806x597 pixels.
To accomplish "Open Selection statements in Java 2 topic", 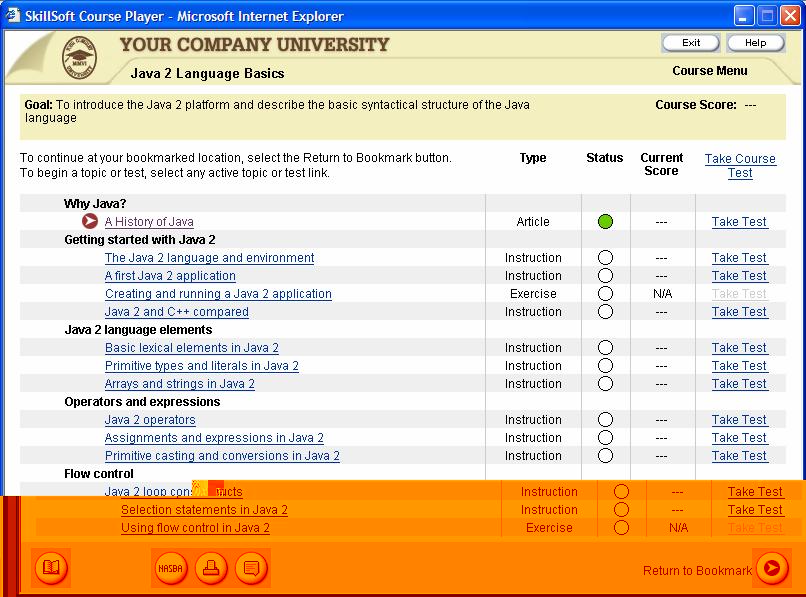I will [x=204, y=510].
